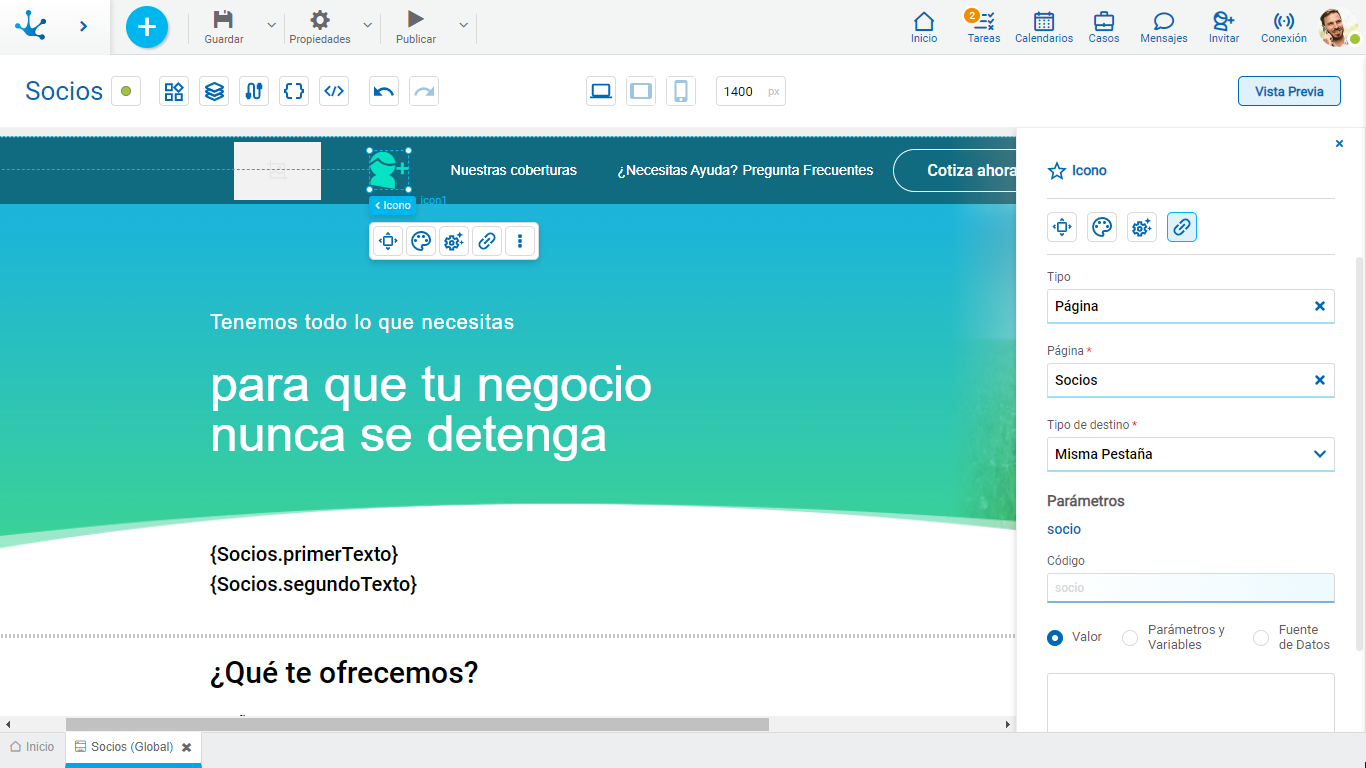The image size is (1366, 768).
Task: Click the horizontal scrollbar of canvas
Action: coord(417,724)
